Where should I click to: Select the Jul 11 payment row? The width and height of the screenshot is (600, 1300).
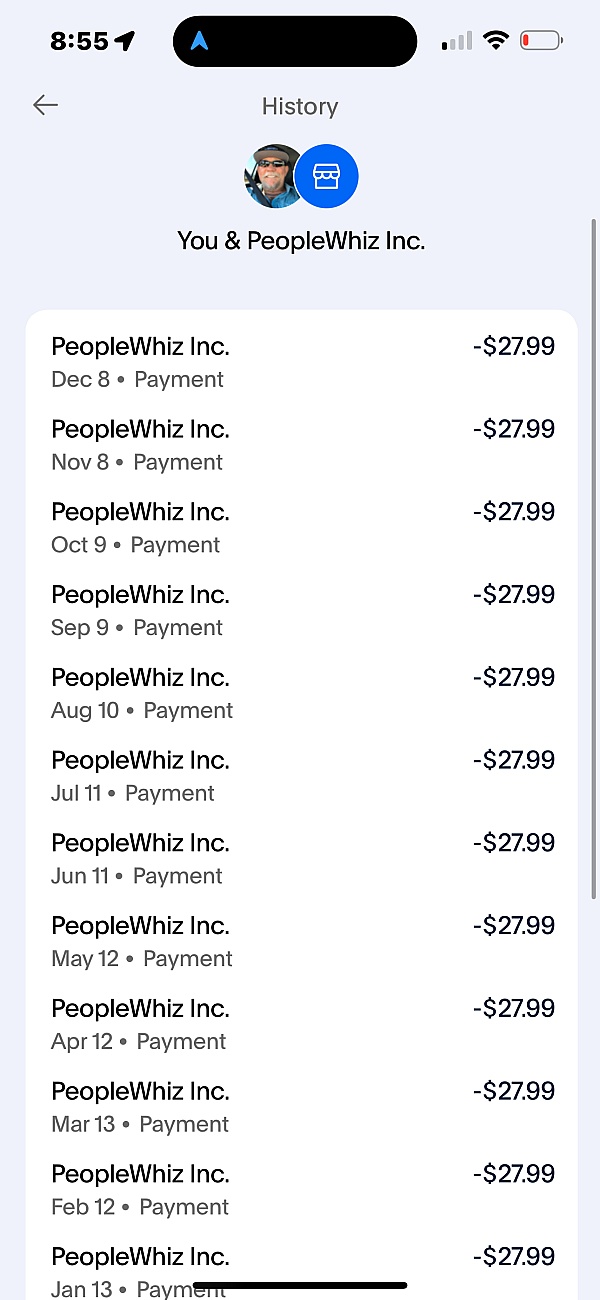tap(301, 777)
